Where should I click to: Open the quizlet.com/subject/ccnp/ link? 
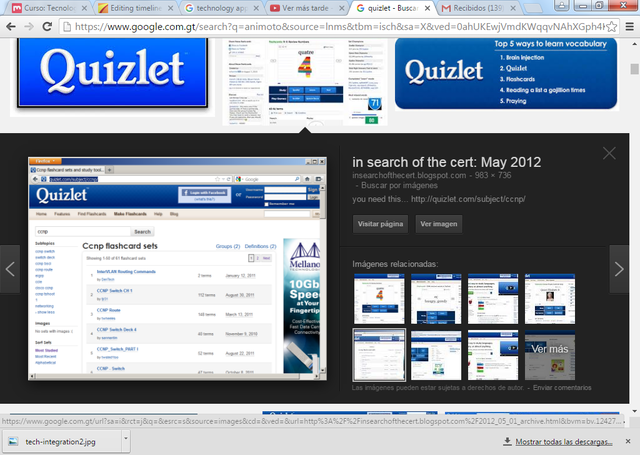(x=468, y=199)
